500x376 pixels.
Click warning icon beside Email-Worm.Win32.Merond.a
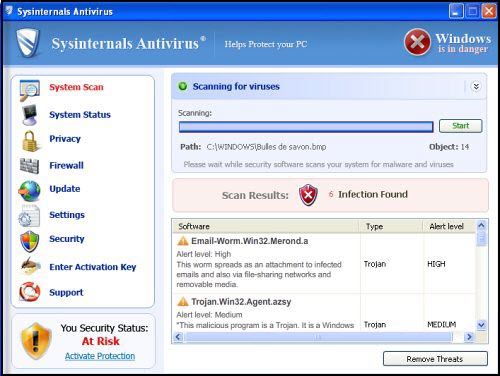click(183, 241)
